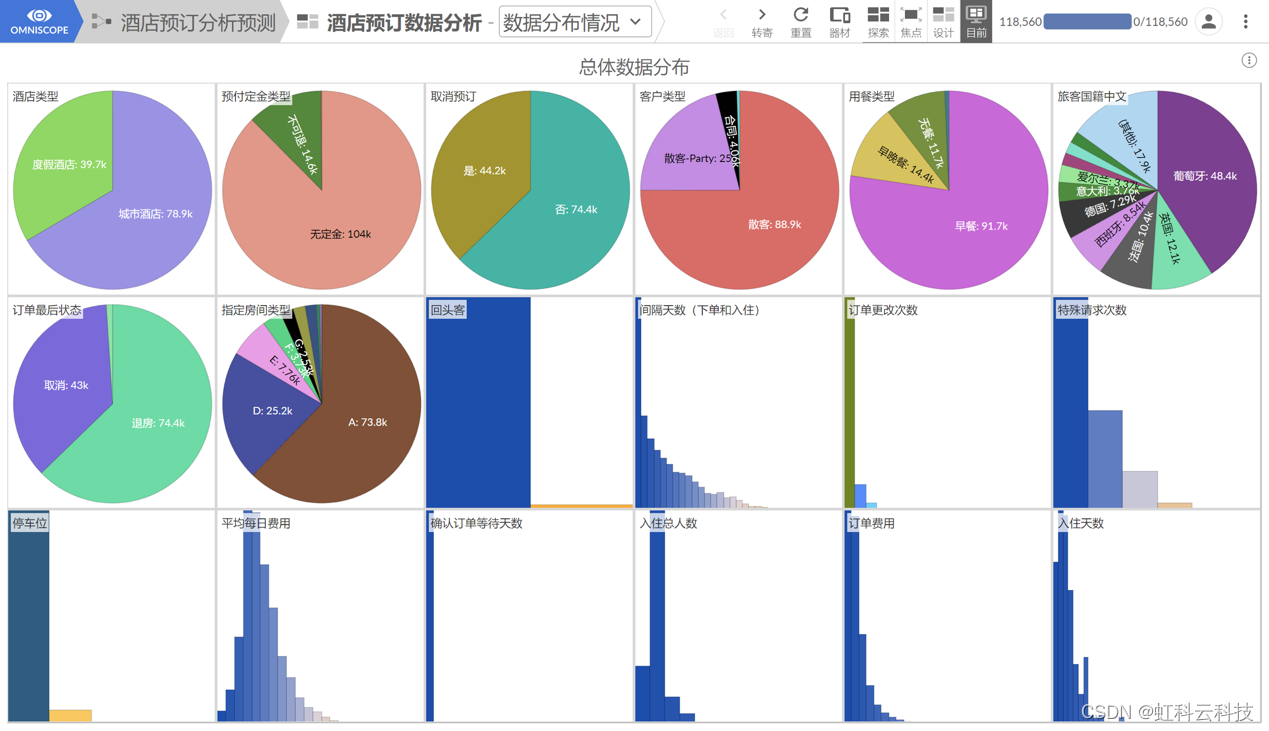Click the tallest 特殊请求次数 bar
The height and width of the screenshot is (731, 1269).
point(1071,403)
